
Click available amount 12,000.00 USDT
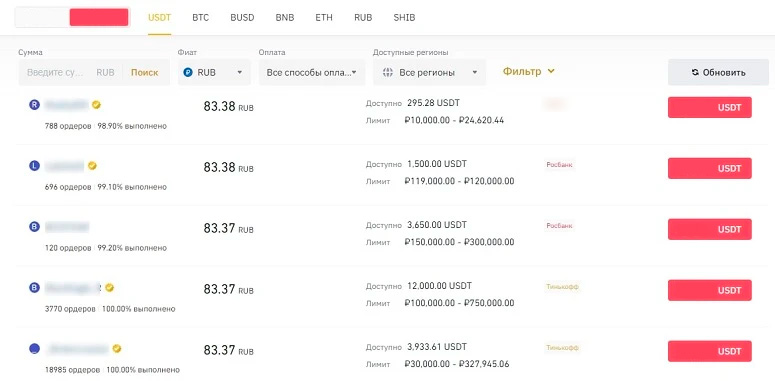[439, 286]
